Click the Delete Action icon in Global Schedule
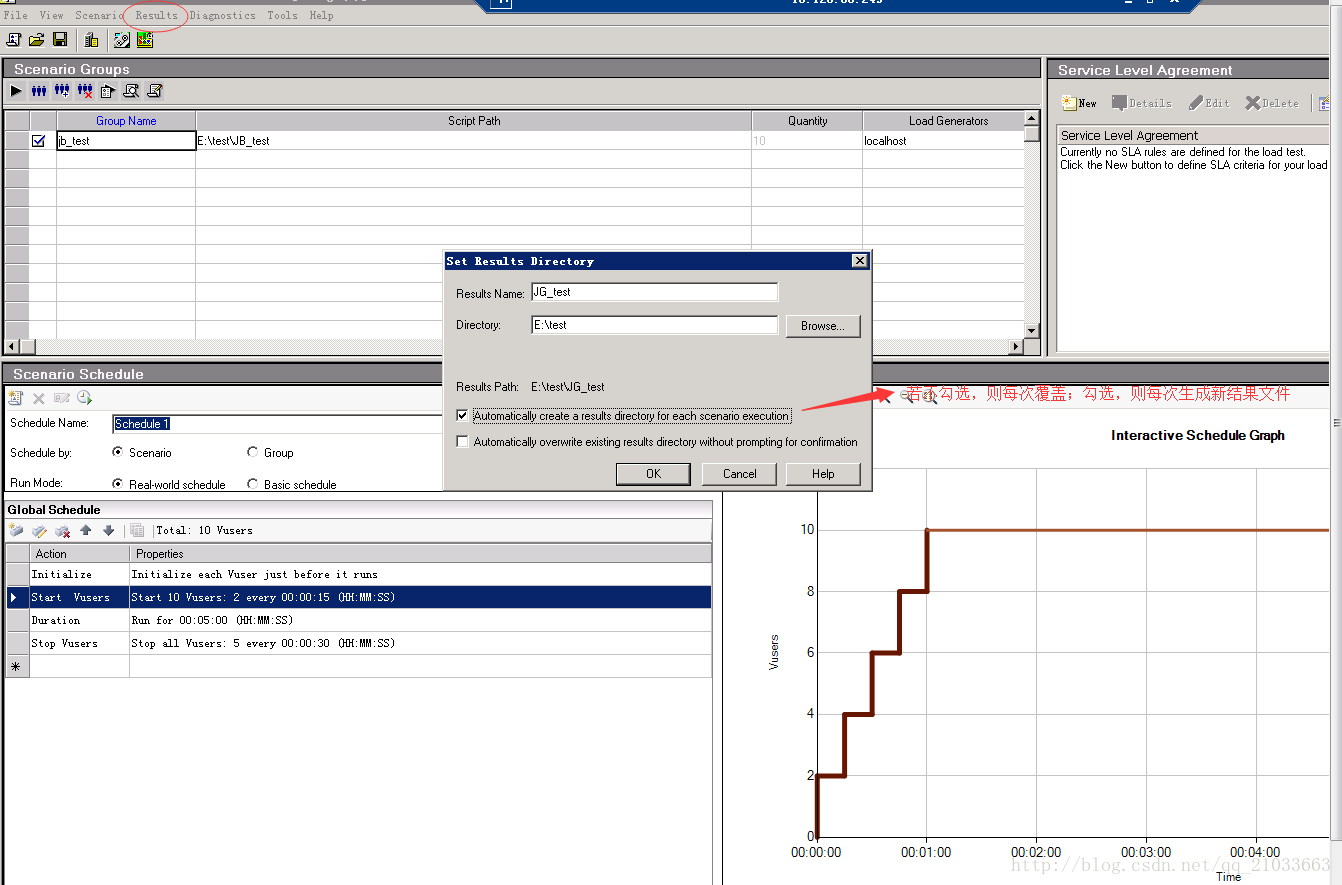This screenshot has height=885, width=1342. click(62, 530)
